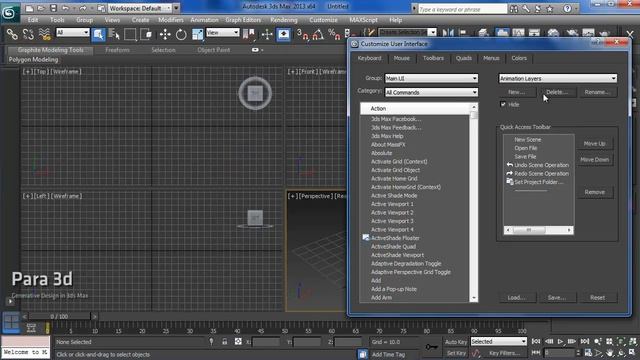Click the Save File floppy icon

53,8
